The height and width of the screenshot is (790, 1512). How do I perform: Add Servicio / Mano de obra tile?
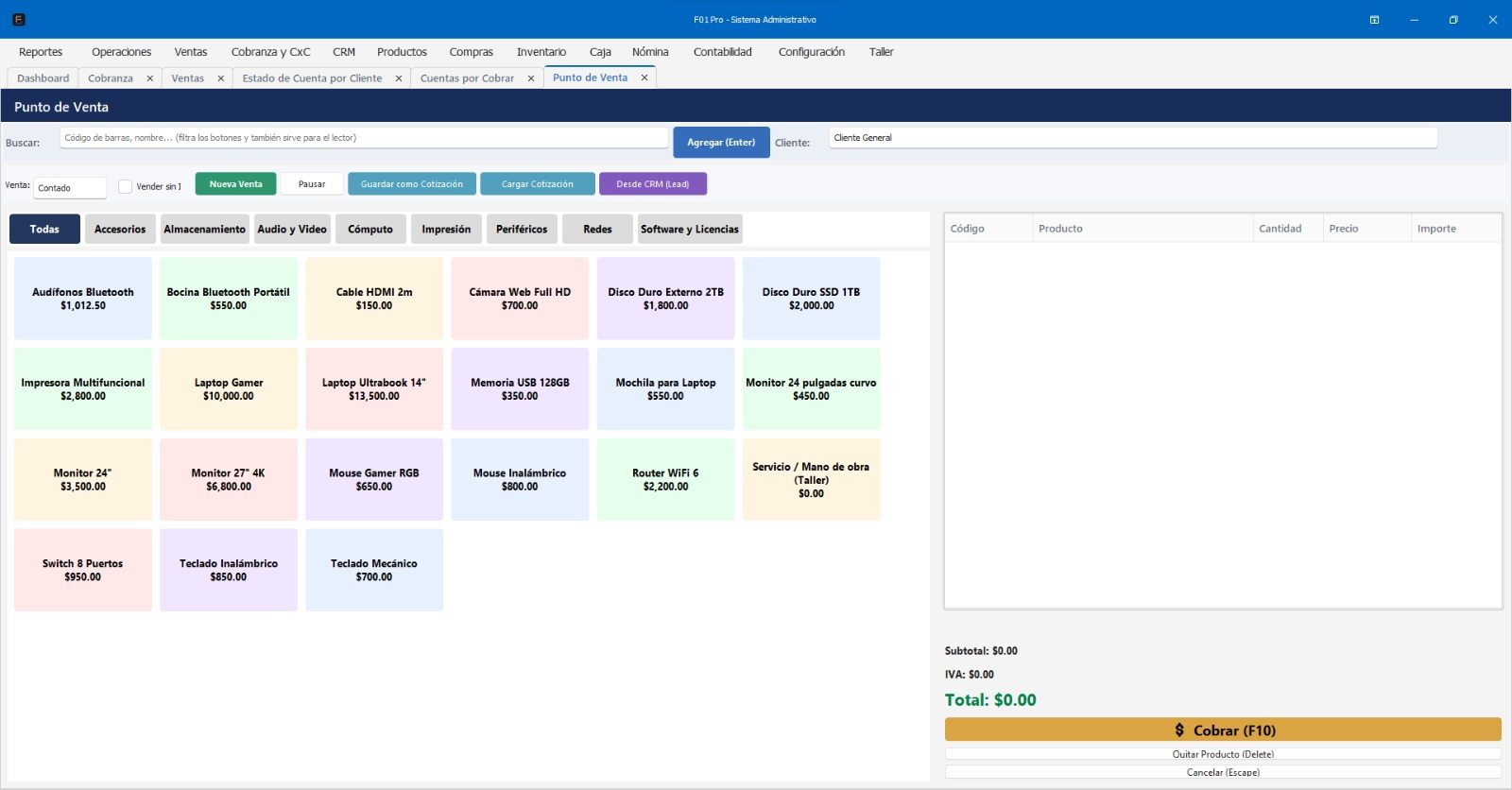(x=812, y=479)
